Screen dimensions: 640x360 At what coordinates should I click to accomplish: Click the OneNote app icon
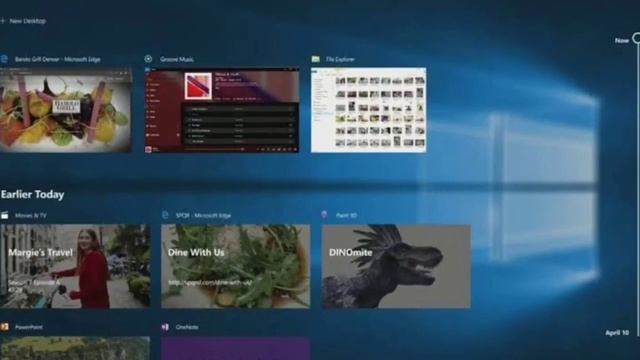165,327
